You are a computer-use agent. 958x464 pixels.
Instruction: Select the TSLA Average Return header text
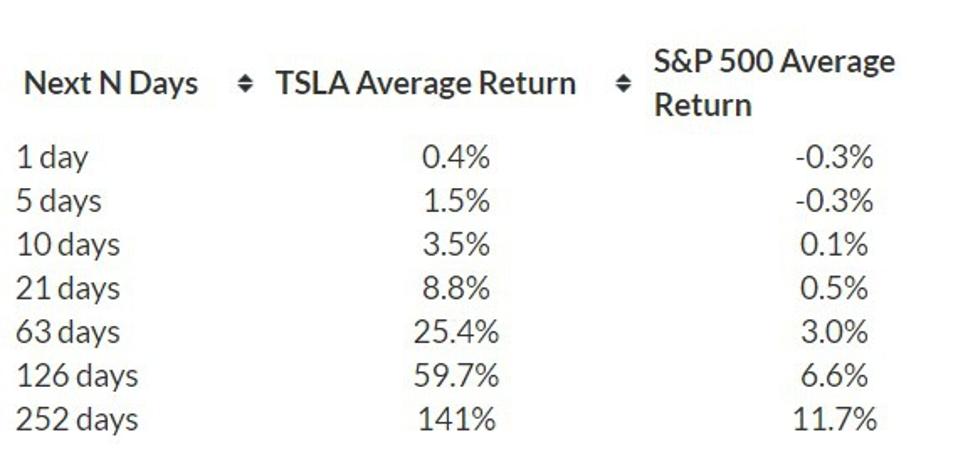(426, 83)
